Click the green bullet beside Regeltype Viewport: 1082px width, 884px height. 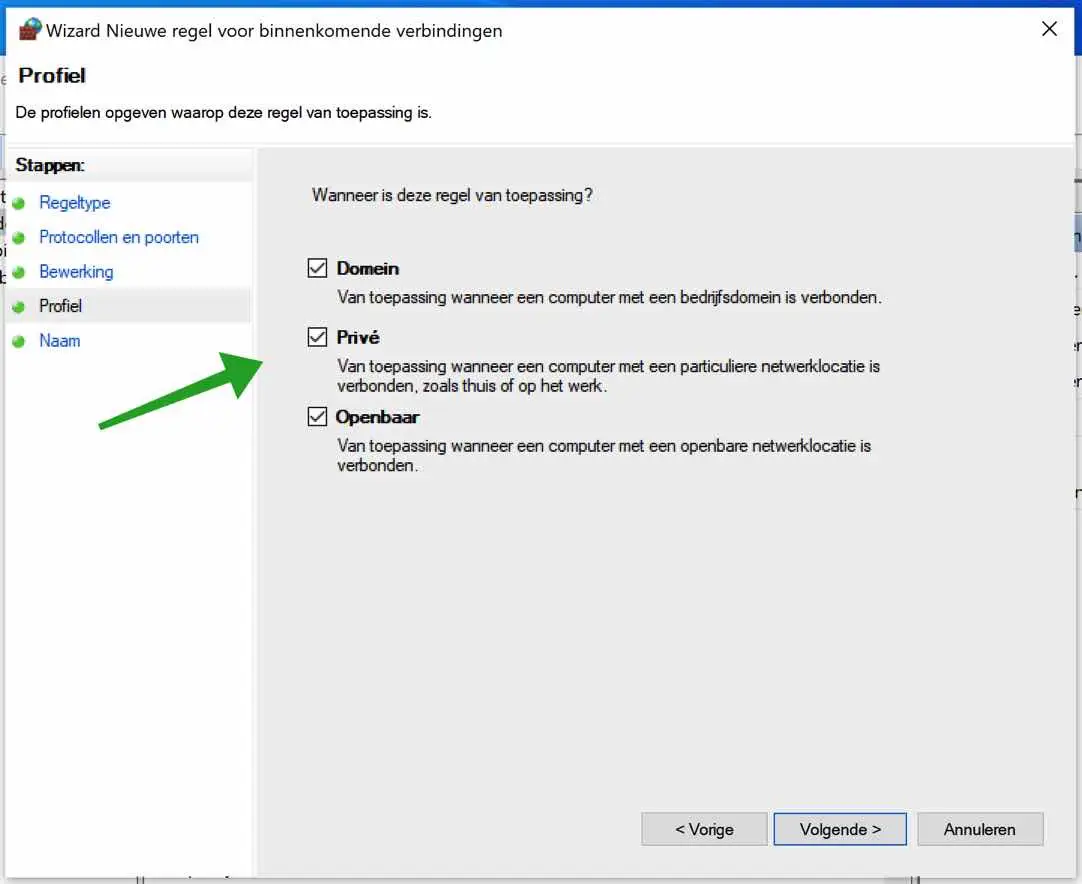click(19, 203)
